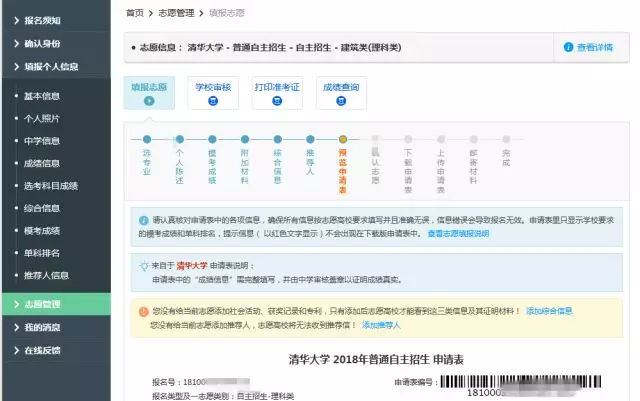The width and height of the screenshot is (640, 401).
Task: Select the greyed 确认志愿 step dot
Action: coord(376,139)
